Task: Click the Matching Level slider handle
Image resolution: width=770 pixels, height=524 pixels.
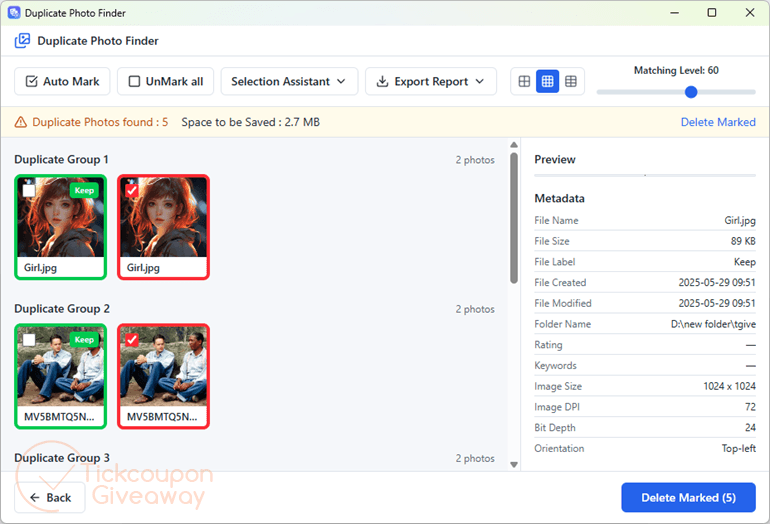Action: pos(691,92)
